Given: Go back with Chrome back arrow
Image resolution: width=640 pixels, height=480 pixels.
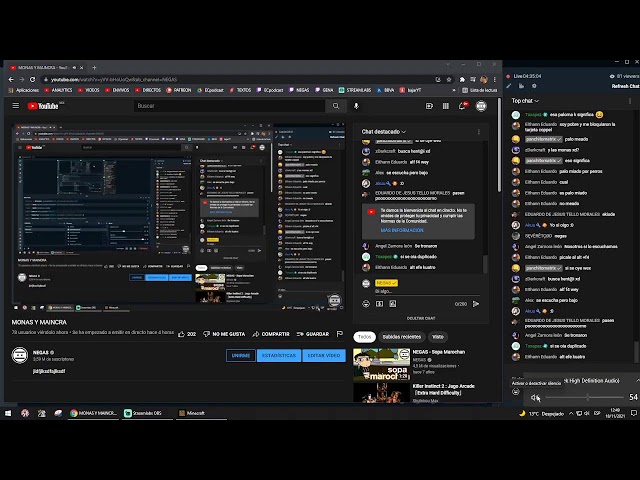Looking at the screenshot, I should coord(11,80).
